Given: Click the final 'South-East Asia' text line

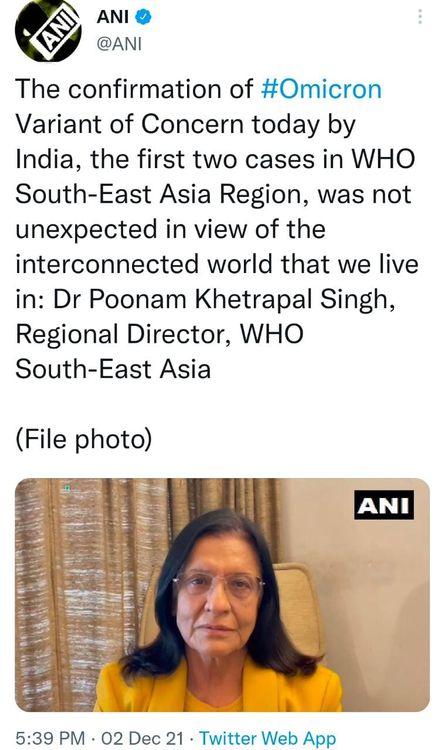Looking at the screenshot, I should (x=113, y=369).
